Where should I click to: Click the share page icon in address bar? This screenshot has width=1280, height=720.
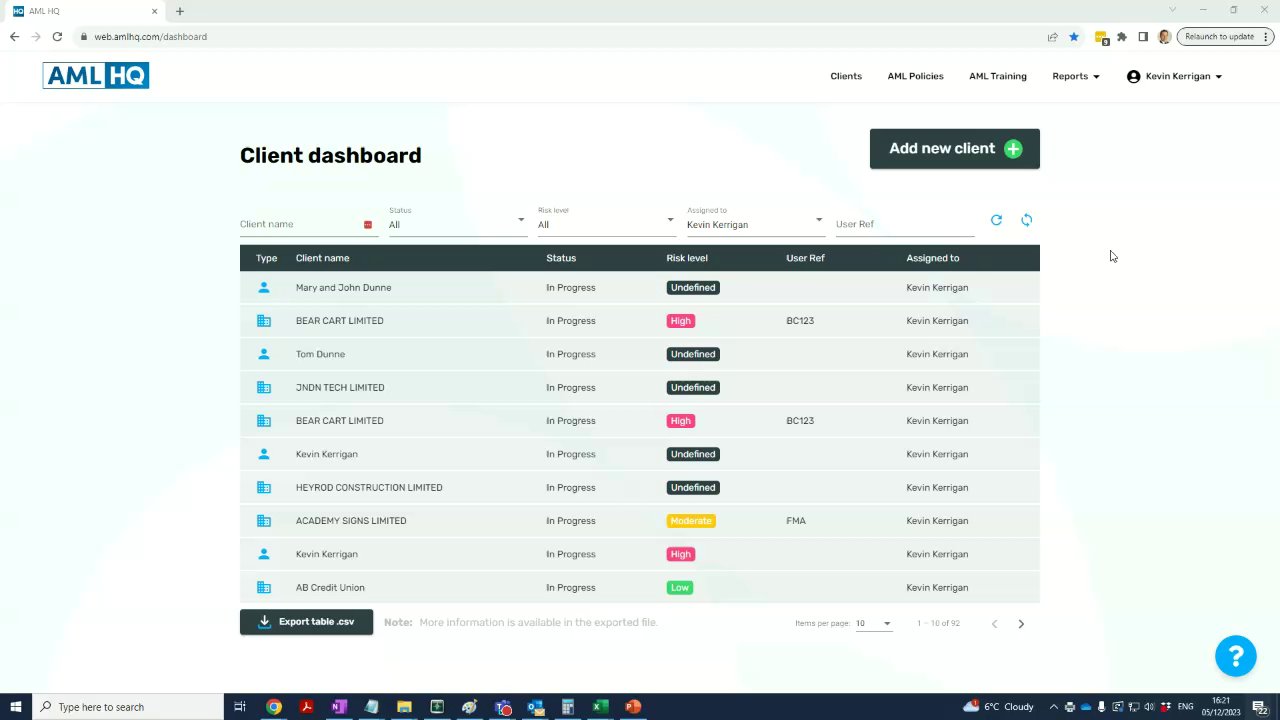coord(1053,37)
